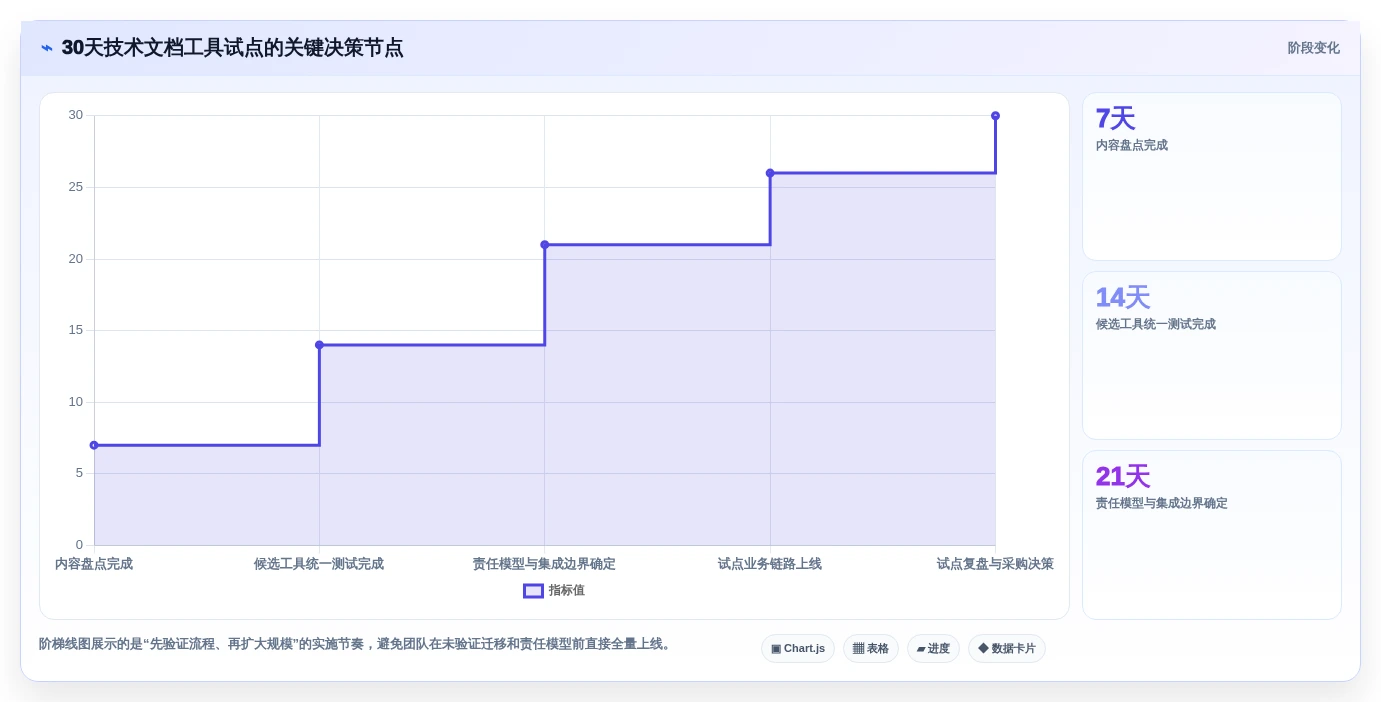
Task: Click the 试点业务链路上线 x-axis label
Action: coord(770,564)
